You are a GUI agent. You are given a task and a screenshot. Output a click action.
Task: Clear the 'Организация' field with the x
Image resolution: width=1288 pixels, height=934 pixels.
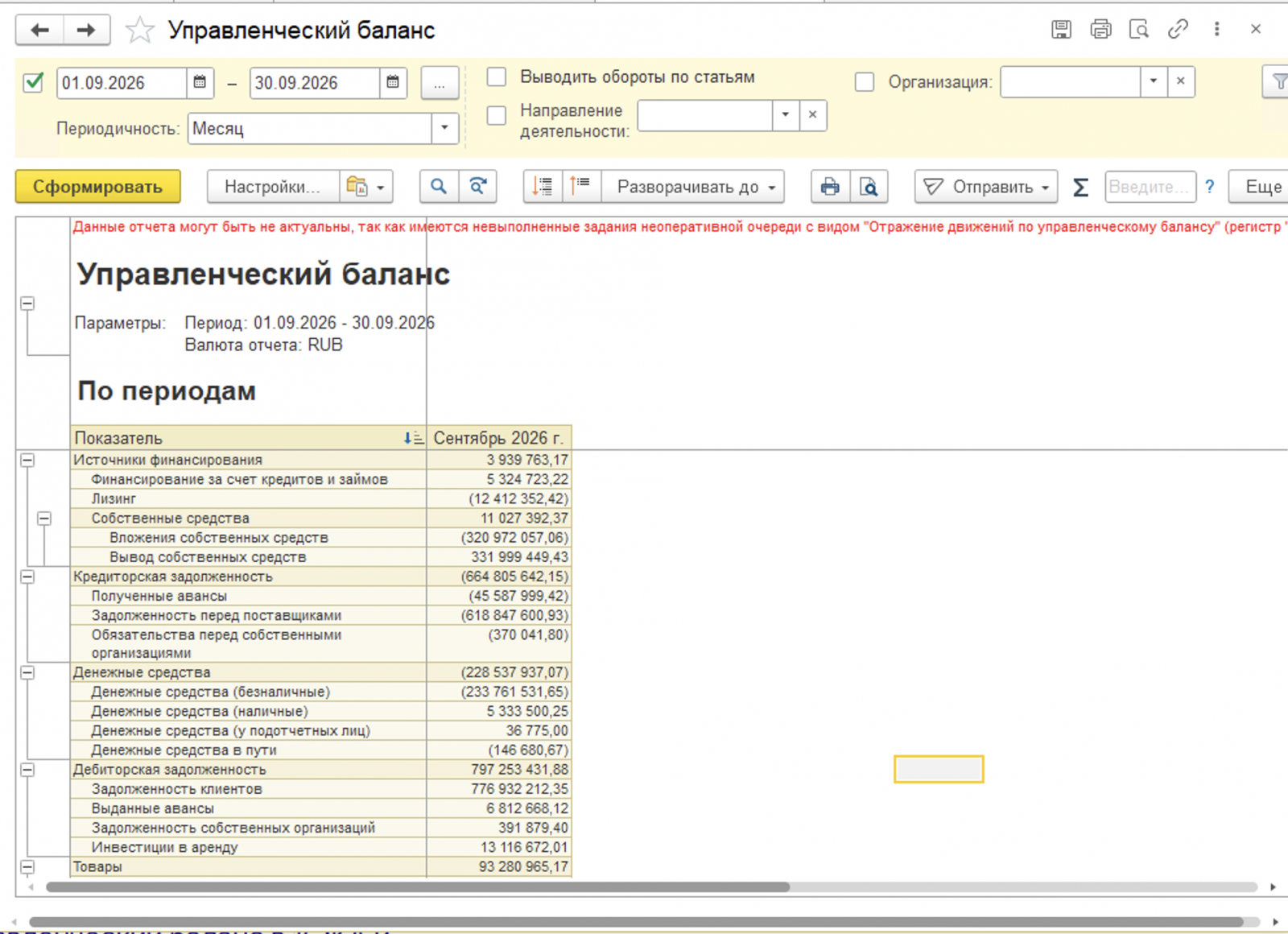pyautogui.click(x=1181, y=81)
